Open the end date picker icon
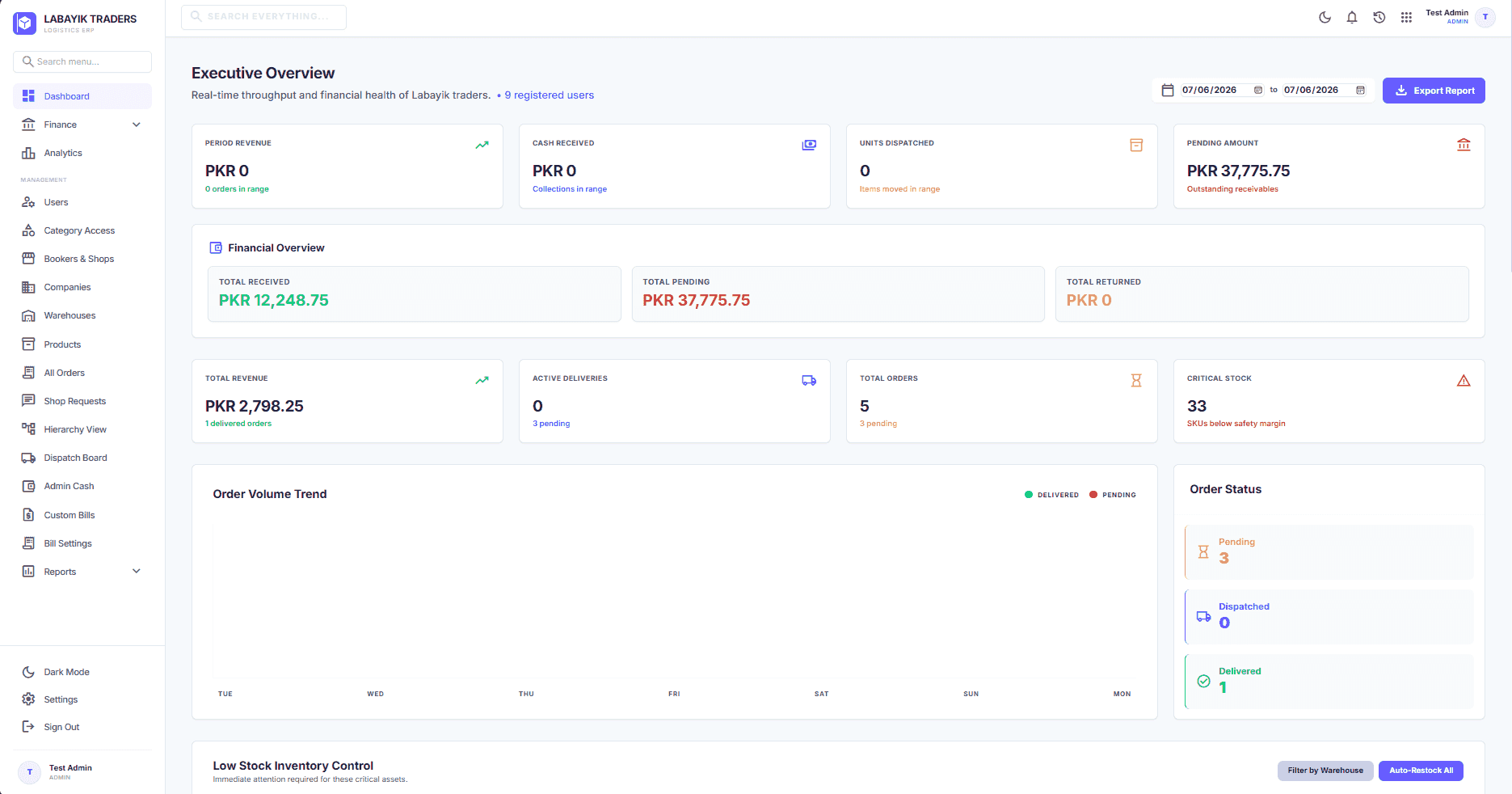The width and height of the screenshot is (1512, 794). pyautogui.click(x=1360, y=90)
